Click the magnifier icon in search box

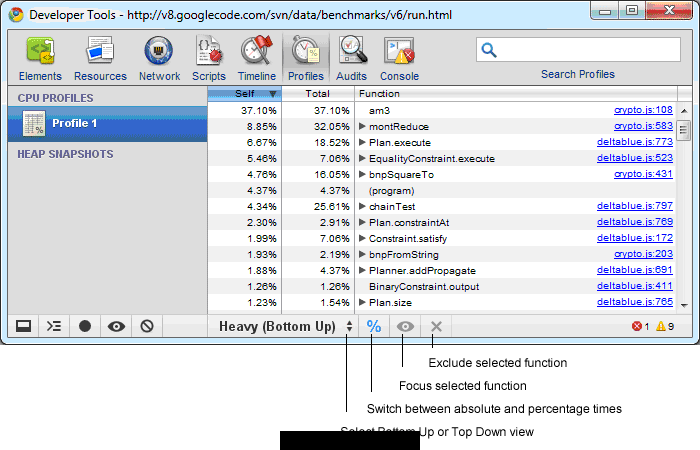click(x=489, y=50)
